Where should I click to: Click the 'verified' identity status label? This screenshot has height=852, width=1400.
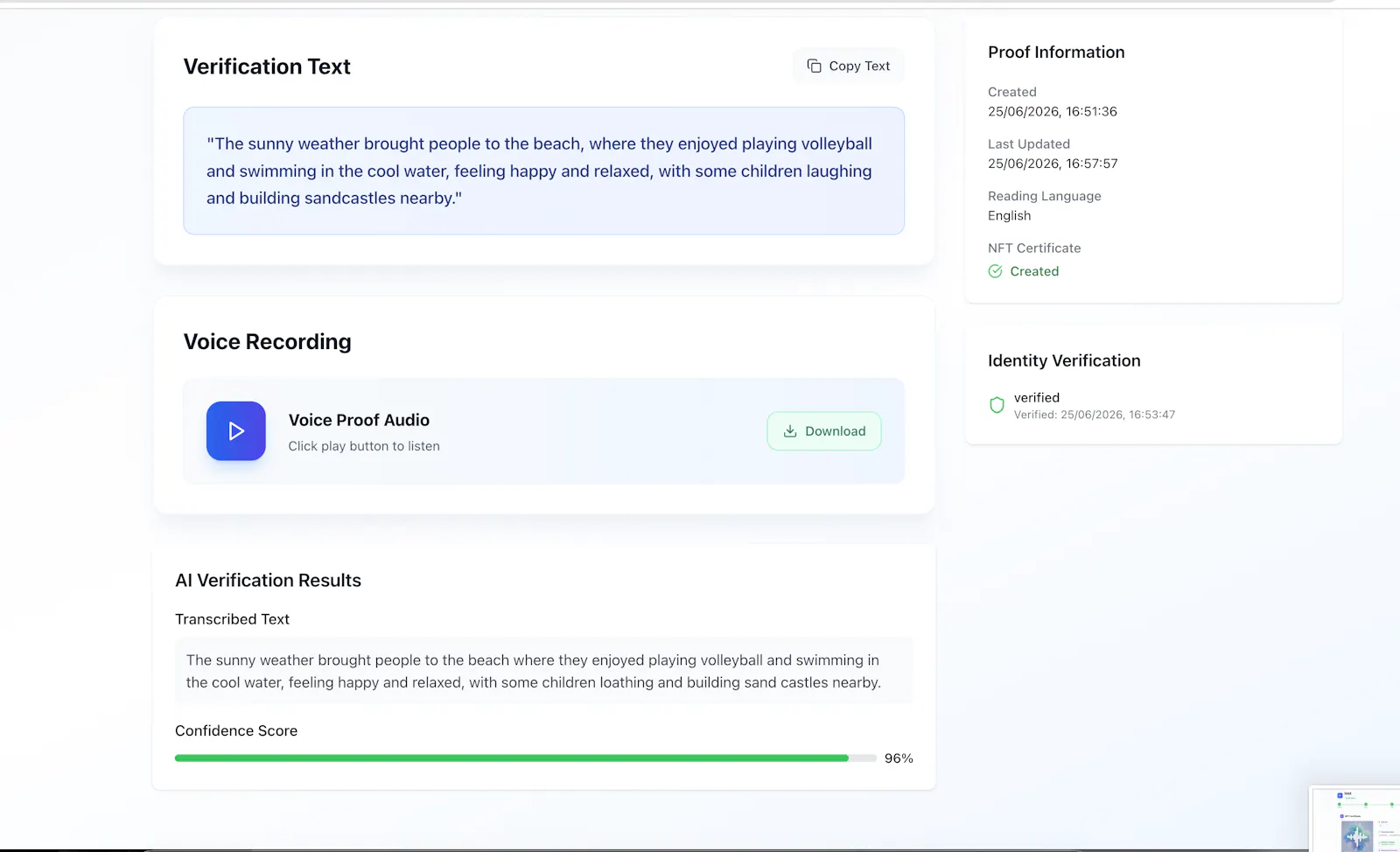[1037, 397]
